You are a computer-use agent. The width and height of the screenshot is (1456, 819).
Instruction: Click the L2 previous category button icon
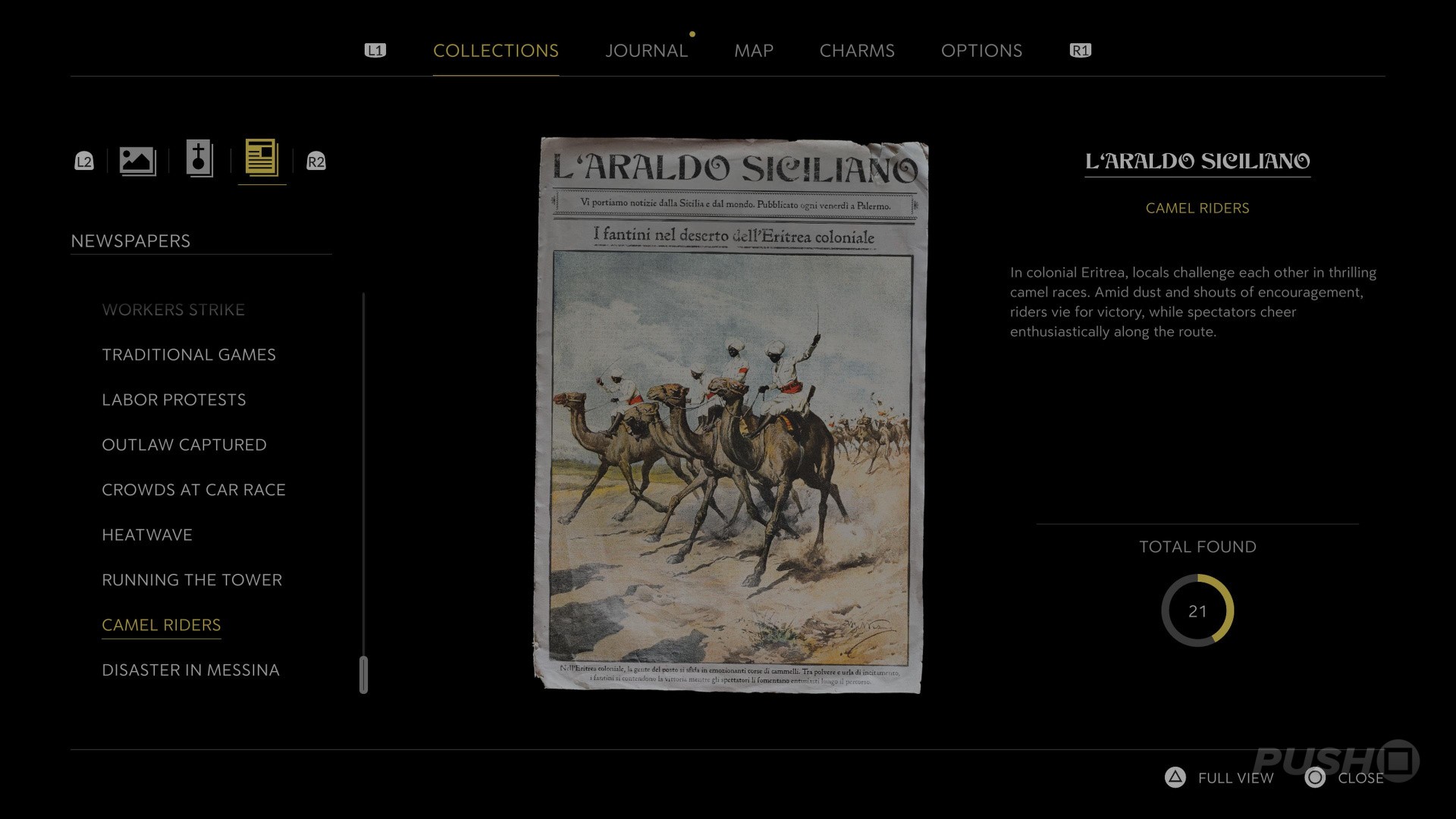coord(84,162)
